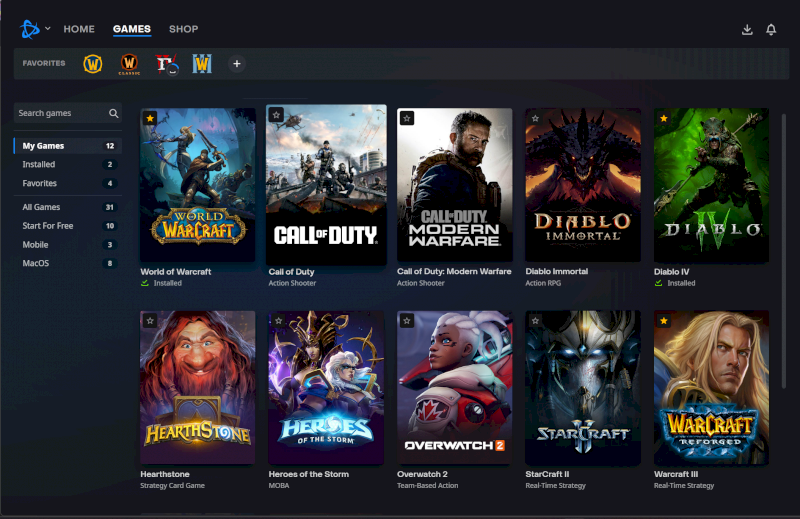Click the Search games field
The image size is (800, 519).
[68, 113]
